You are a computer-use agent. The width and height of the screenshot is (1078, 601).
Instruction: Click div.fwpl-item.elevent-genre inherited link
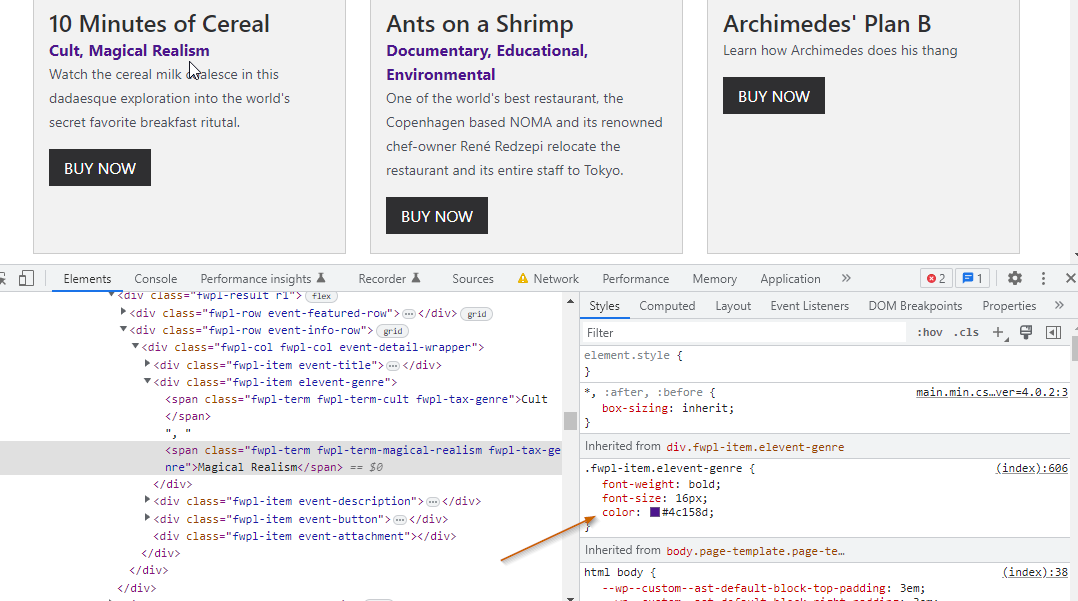755,447
